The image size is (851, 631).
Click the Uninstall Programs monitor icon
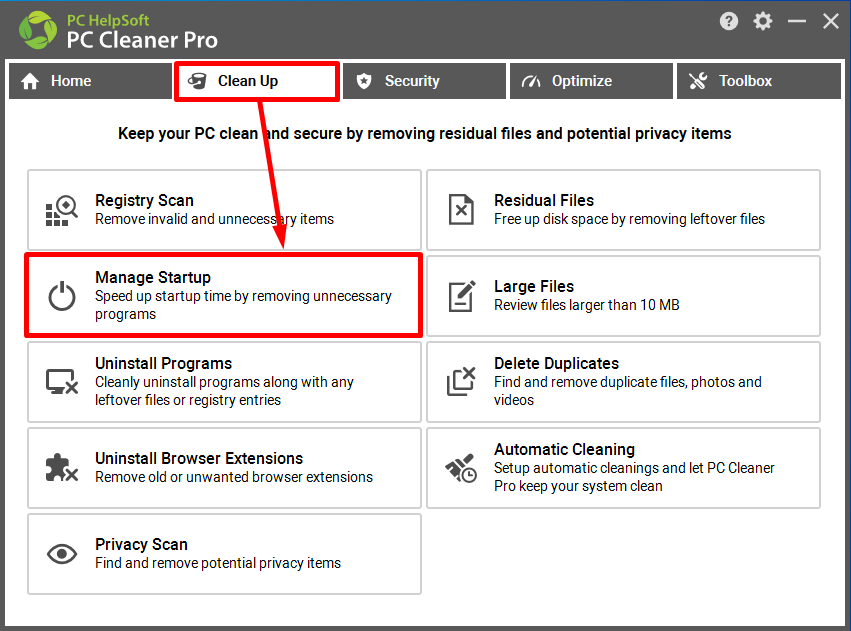(62, 381)
